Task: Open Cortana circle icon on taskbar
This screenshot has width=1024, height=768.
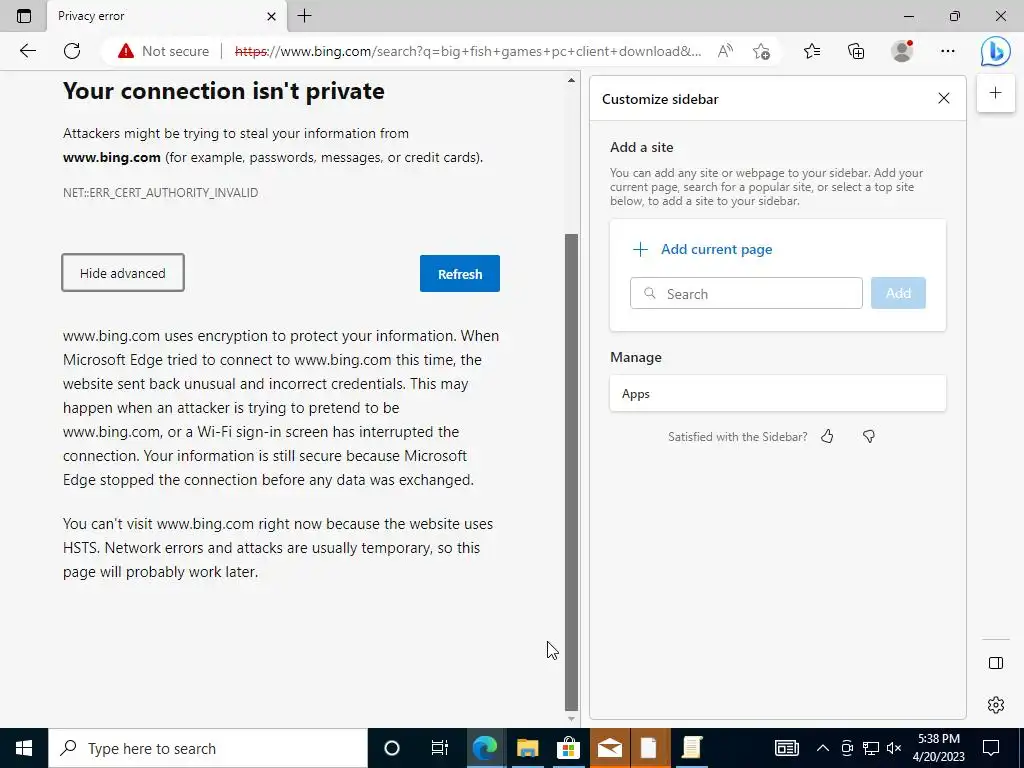Action: click(392, 748)
